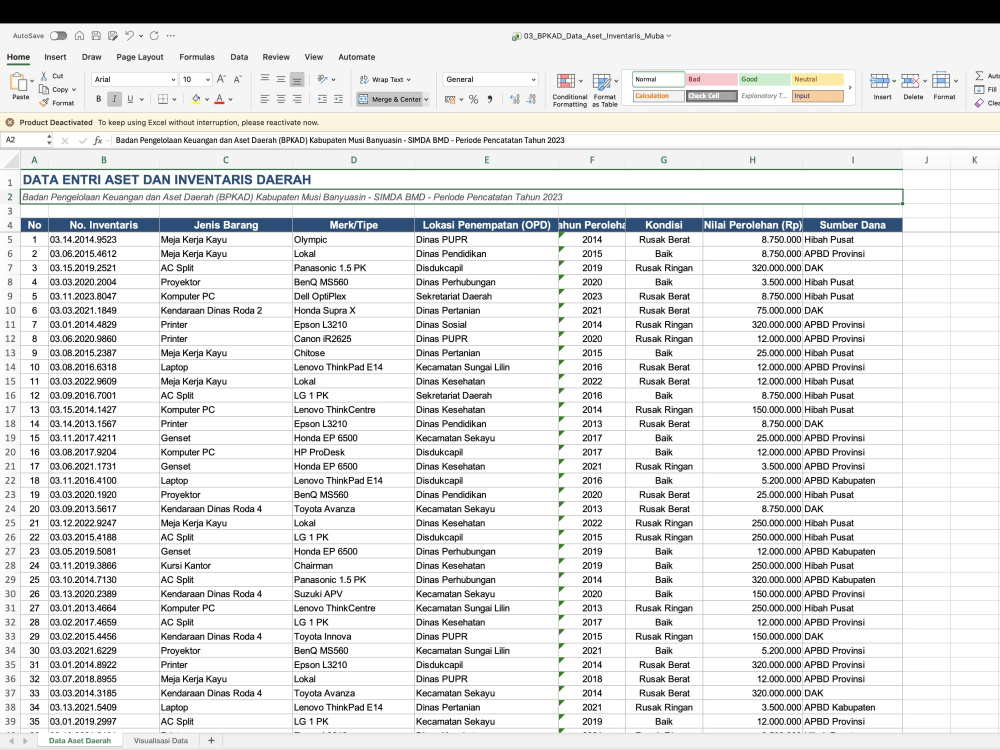Click the Align Left icon
The height and width of the screenshot is (750, 1000).
[265, 99]
